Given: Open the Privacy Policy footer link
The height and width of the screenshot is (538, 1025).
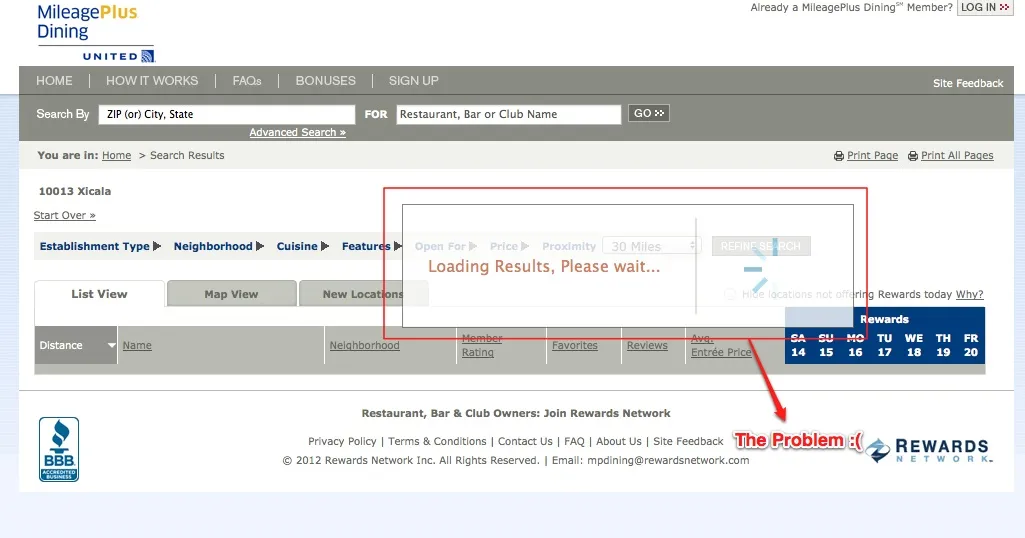Looking at the screenshot, I should pyautogui.click(x=342, y=441).
